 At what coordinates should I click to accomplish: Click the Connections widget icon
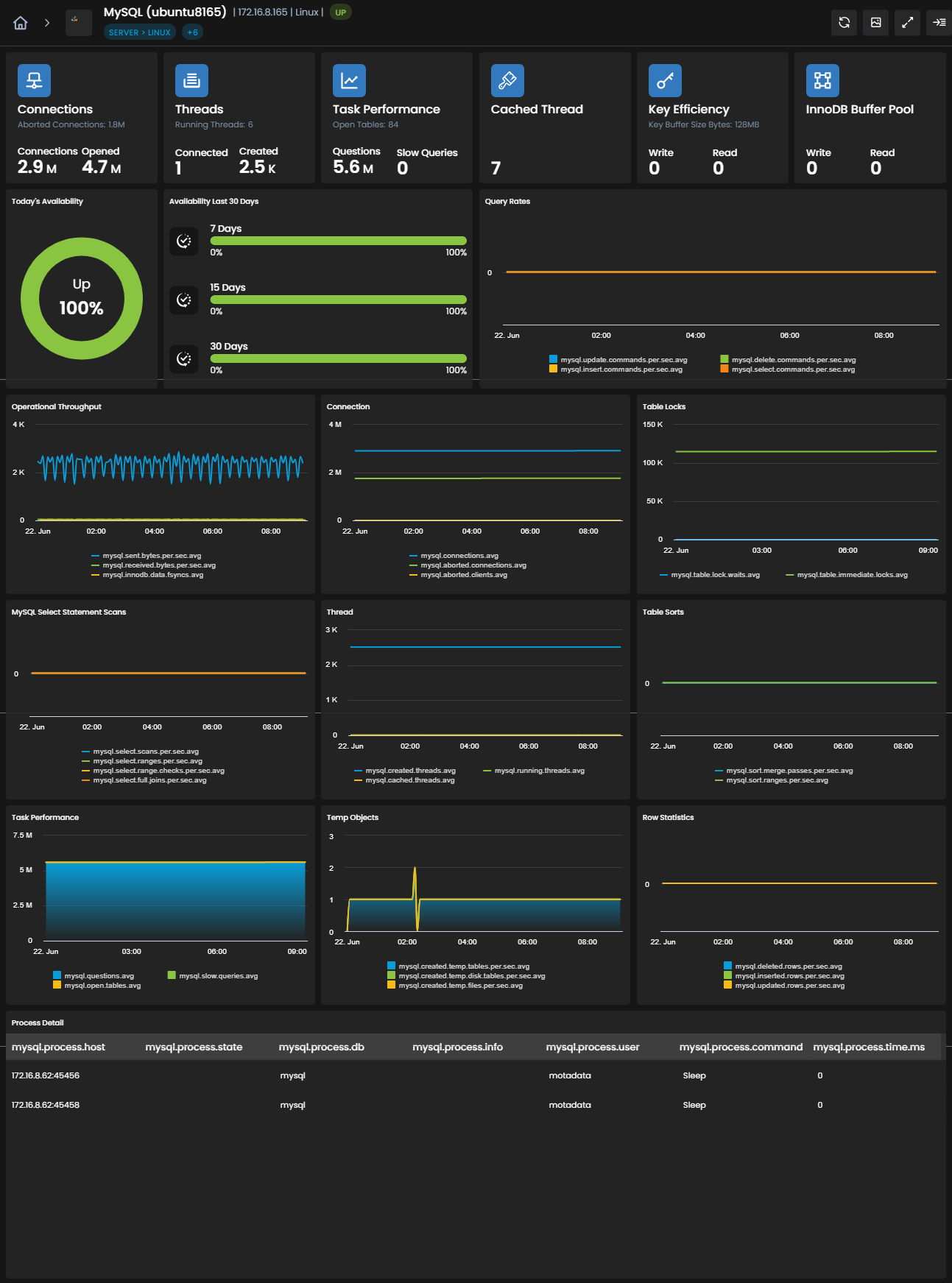click(34, 80)
